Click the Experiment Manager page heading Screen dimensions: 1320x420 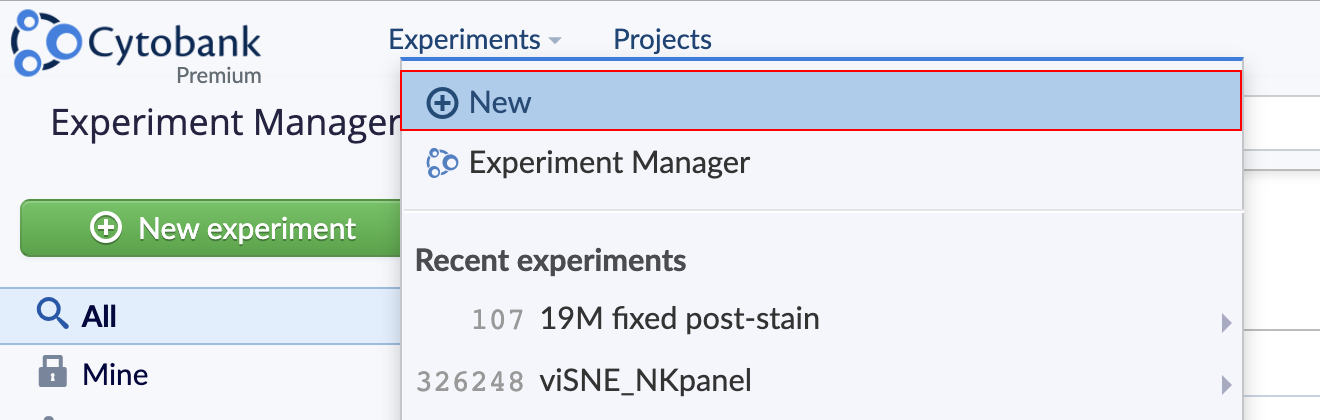(225, 123)
